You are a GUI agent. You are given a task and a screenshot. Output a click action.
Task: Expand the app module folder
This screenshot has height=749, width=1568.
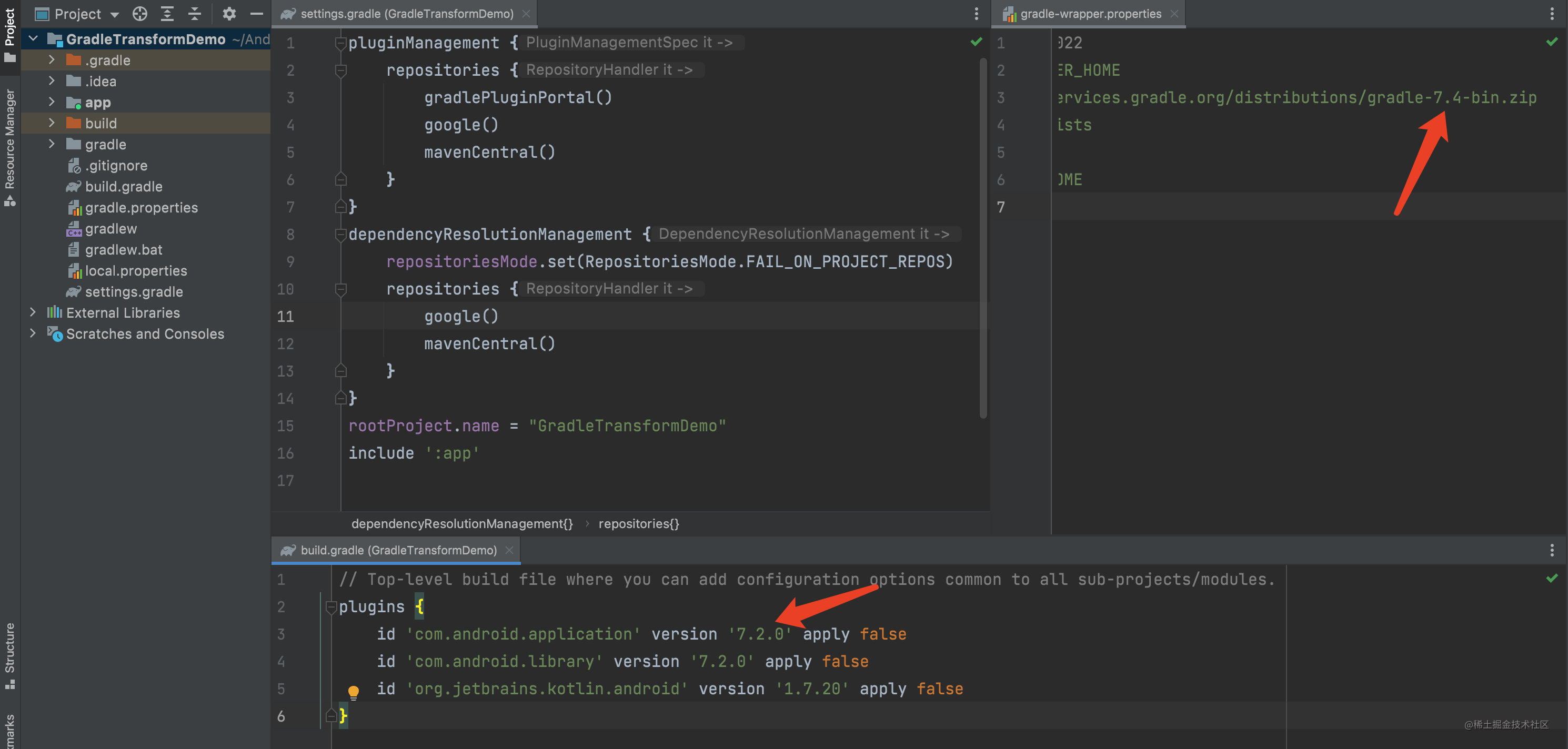[x=52, y=102]
